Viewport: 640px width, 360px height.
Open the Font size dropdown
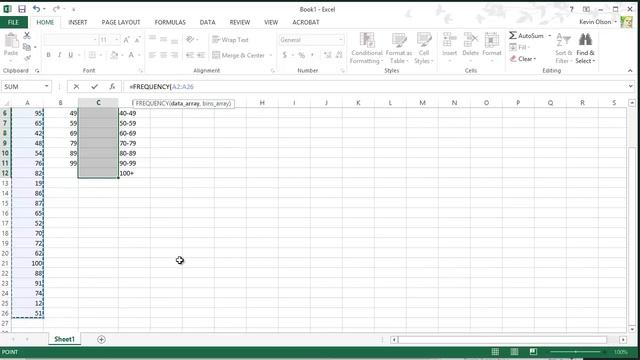116,40
